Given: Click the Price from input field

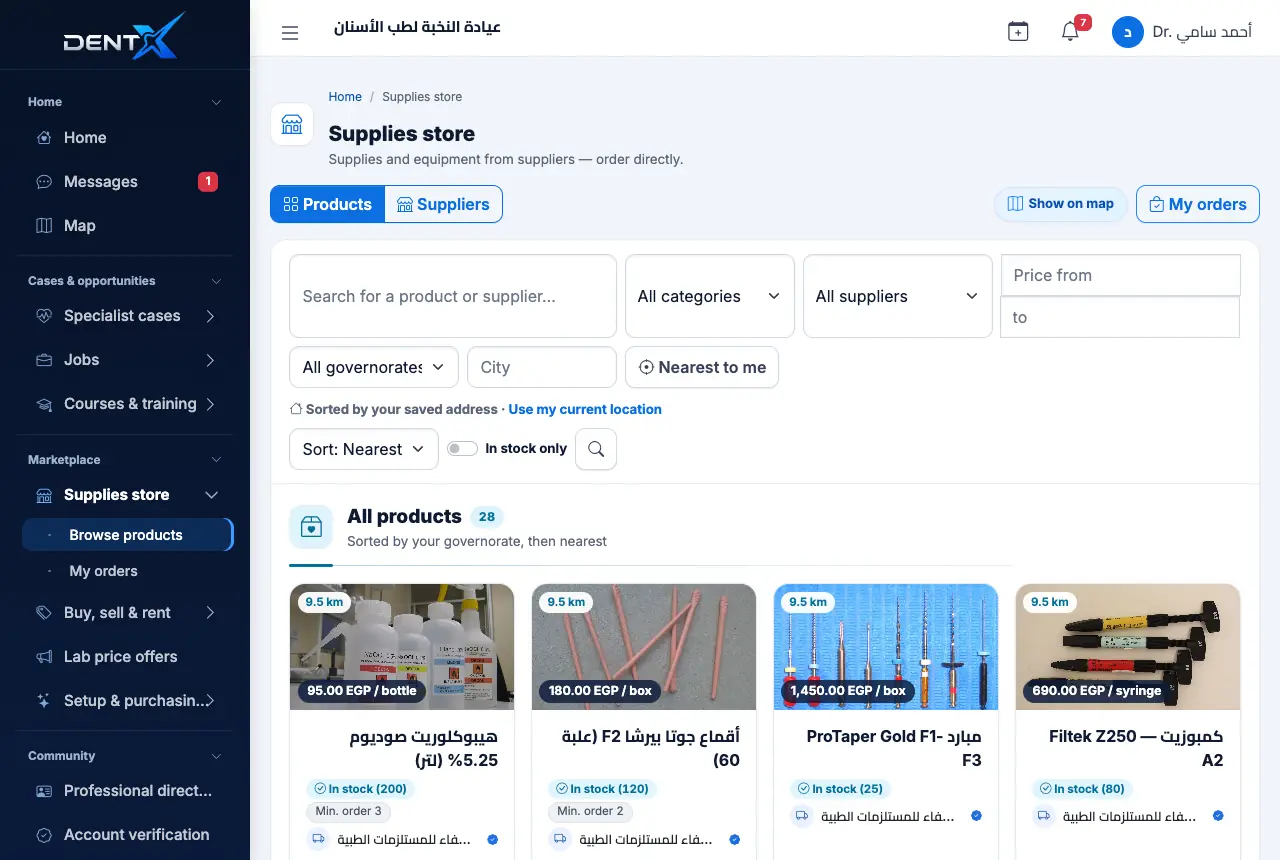Looking at the screenshot, I should click(x=1121, y=275).
